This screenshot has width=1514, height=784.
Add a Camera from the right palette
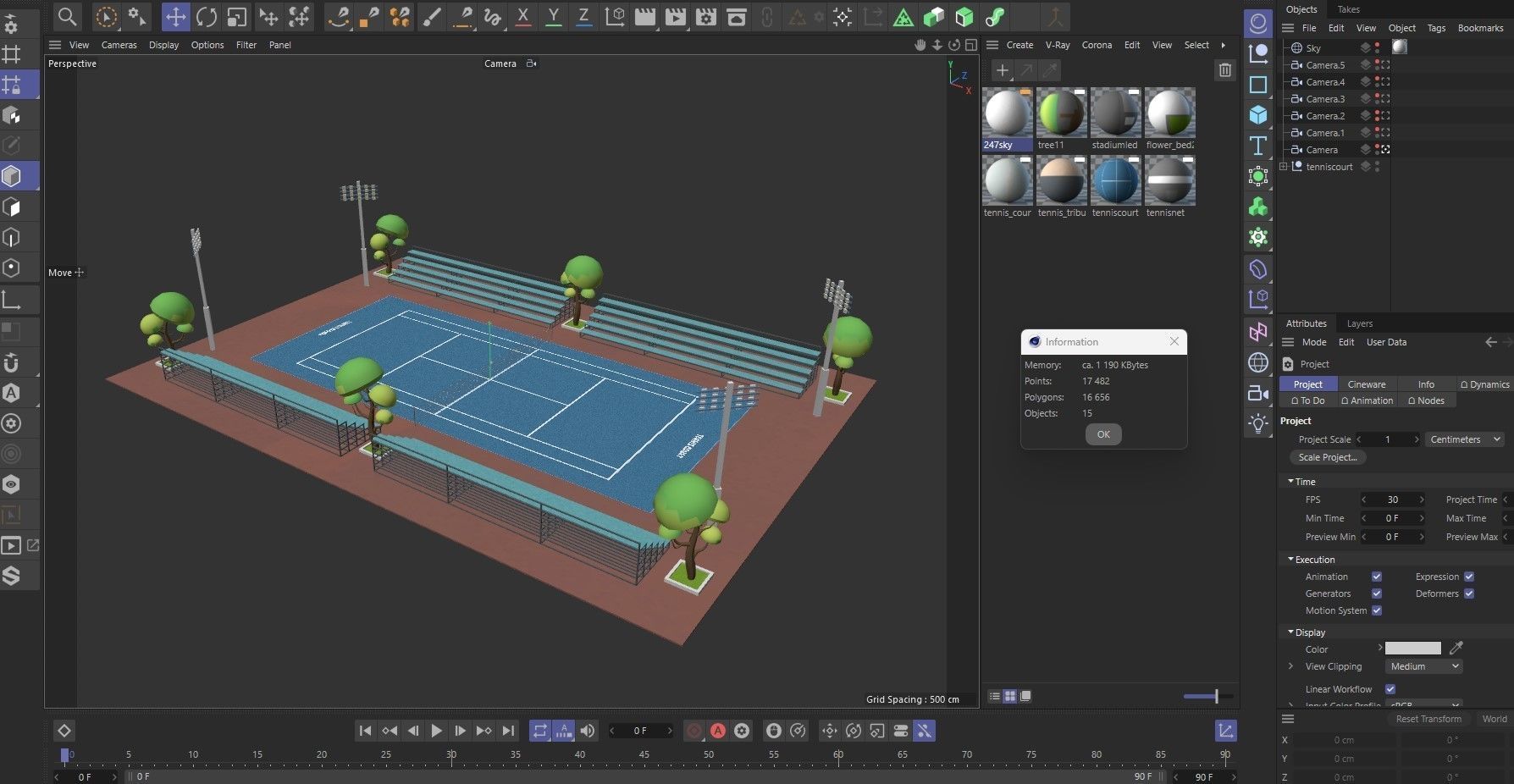pyautogui.click(x=1258, y=393)
